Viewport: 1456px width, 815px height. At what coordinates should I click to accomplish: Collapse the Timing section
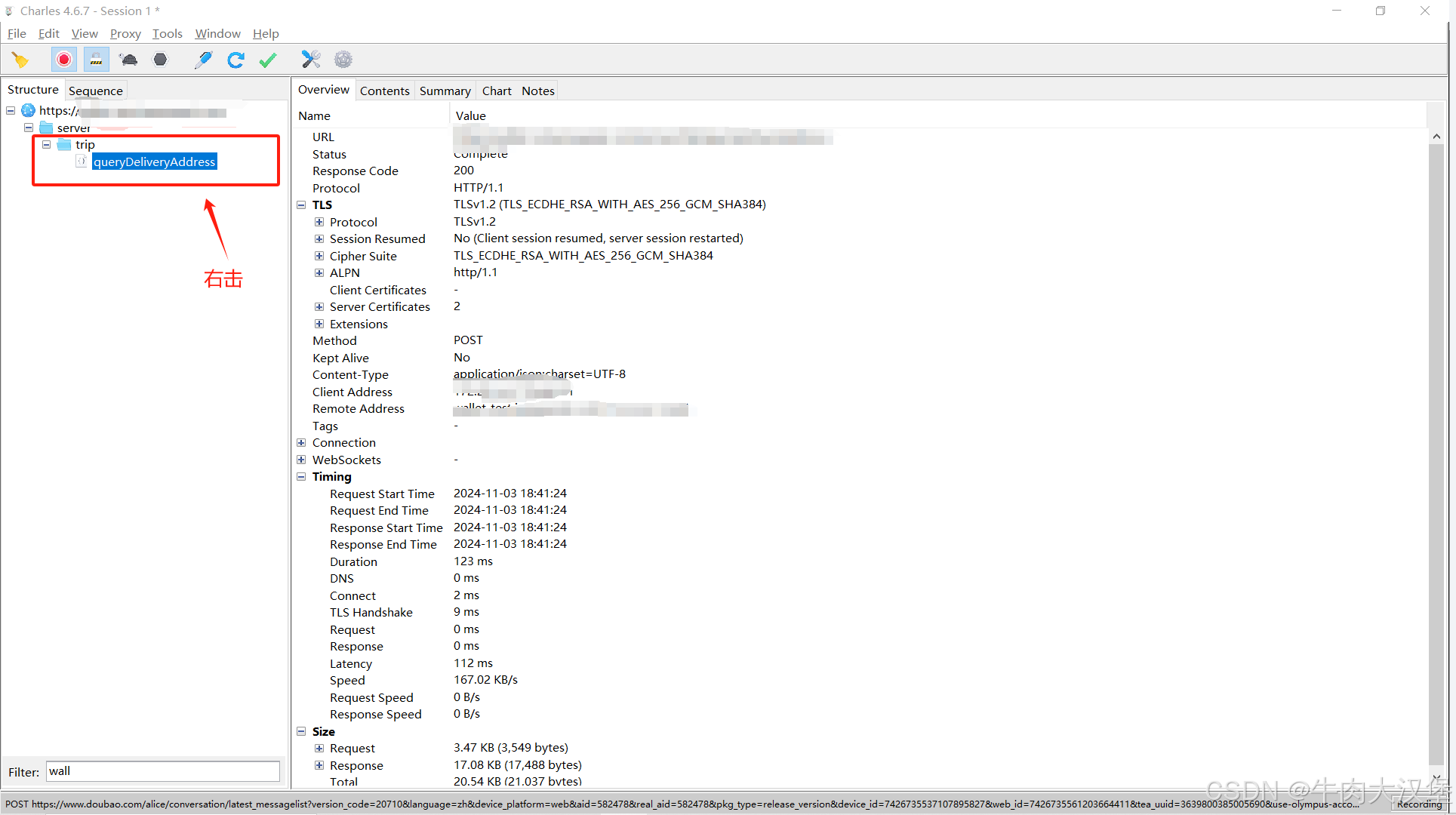[301, 477]
